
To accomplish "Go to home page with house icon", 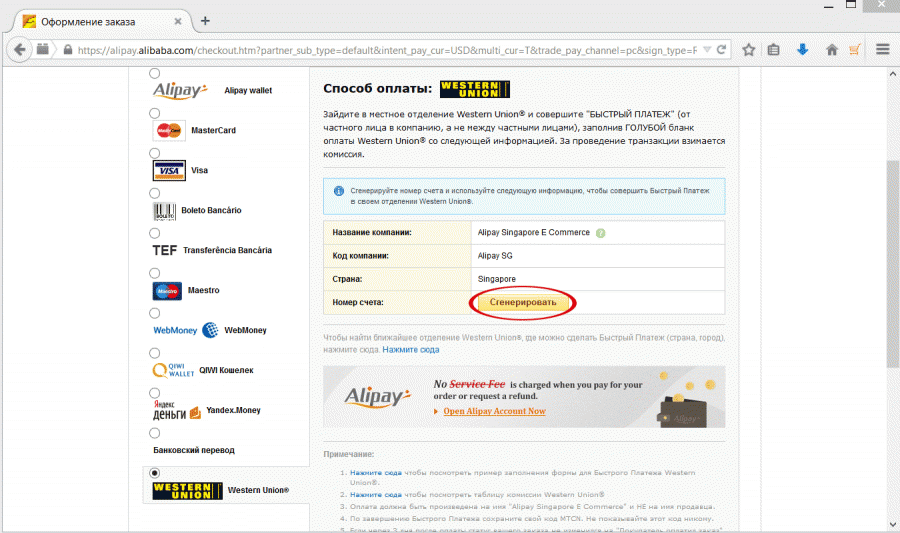I will tap(832, 50).
